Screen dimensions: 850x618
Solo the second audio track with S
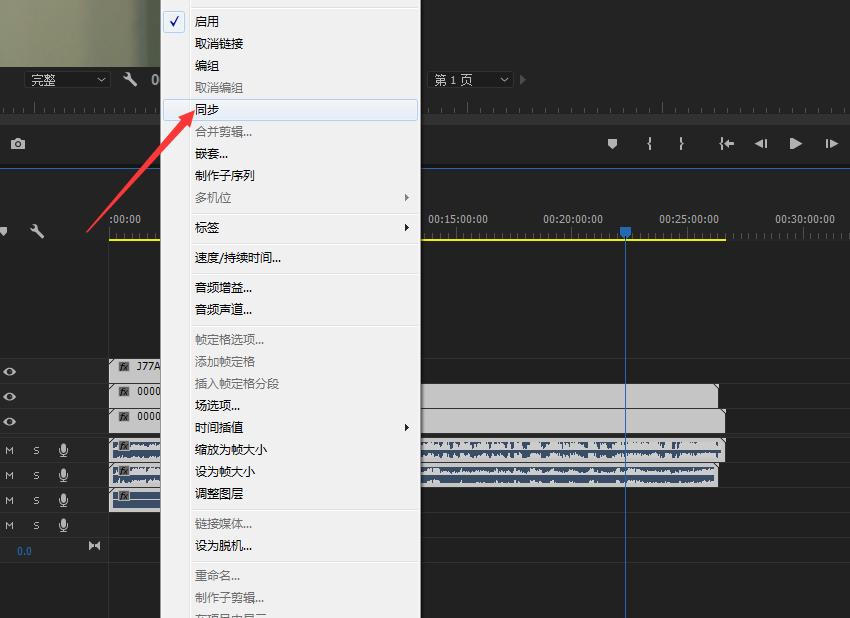37,475
